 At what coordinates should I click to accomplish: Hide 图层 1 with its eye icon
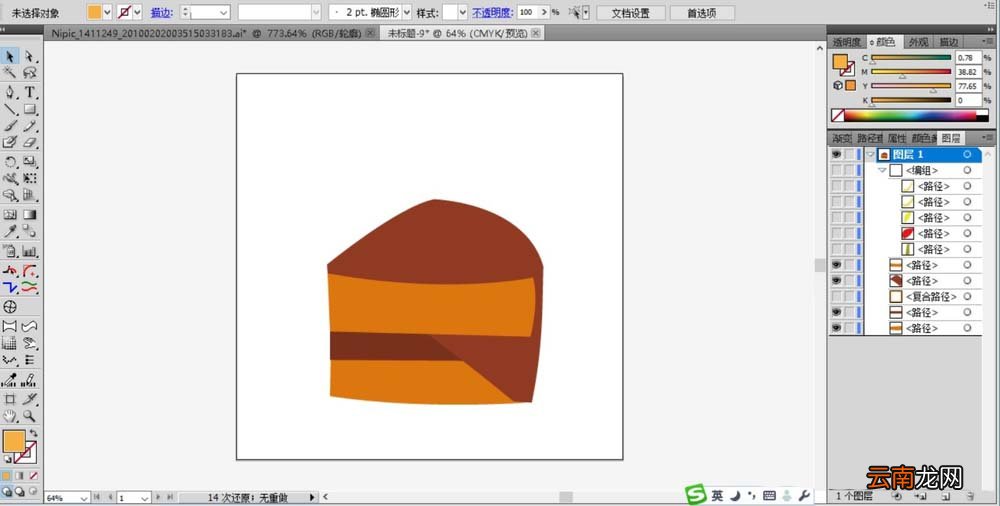tap(836, 154)
